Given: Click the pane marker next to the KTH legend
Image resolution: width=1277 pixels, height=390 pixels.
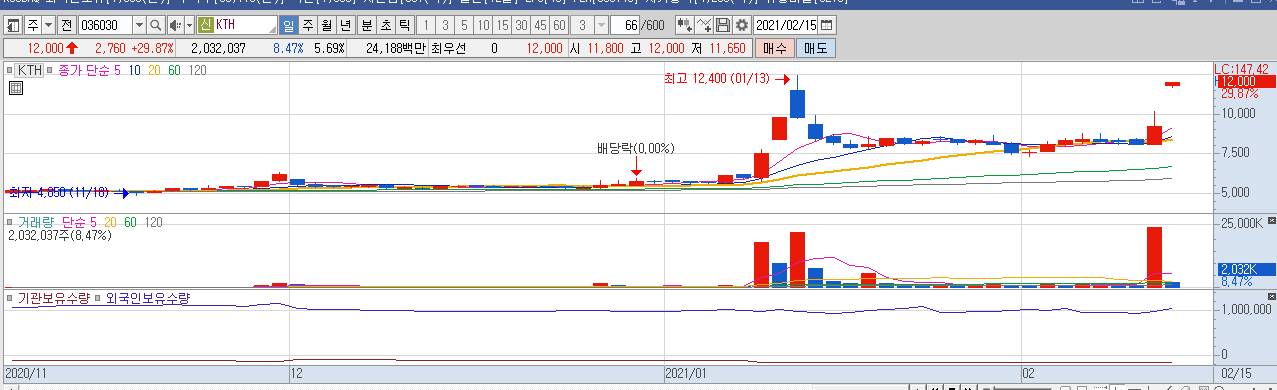Looking at the screenshot, I should click(11, 70).
